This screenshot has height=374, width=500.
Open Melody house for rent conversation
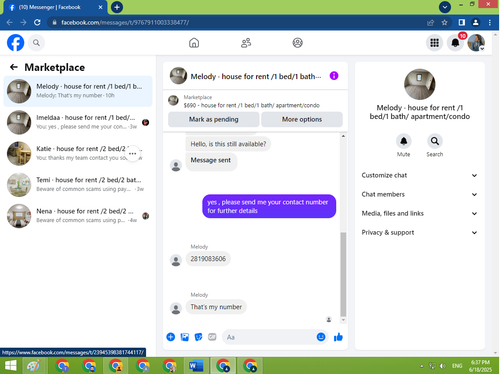point(78,91)
